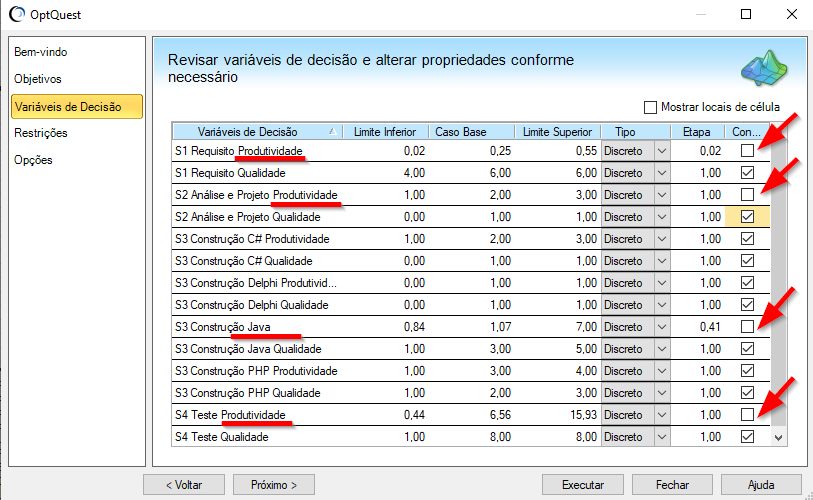
Task: Open help with the Ajuda button
Action: click(761, 485)
